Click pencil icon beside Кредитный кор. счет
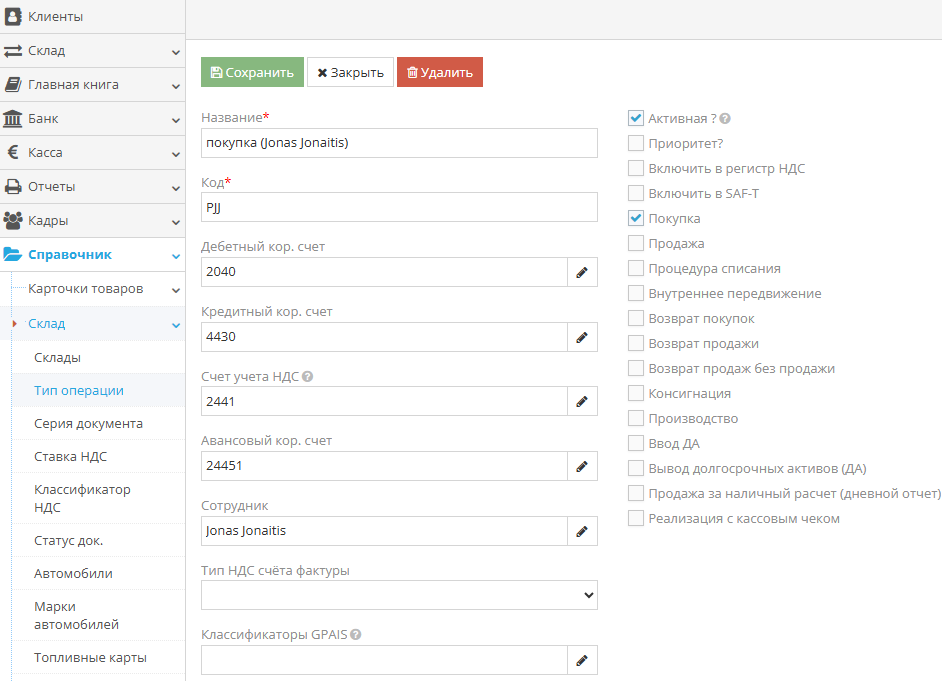Viewport: 942px width, 681px height. coord(581,337)
